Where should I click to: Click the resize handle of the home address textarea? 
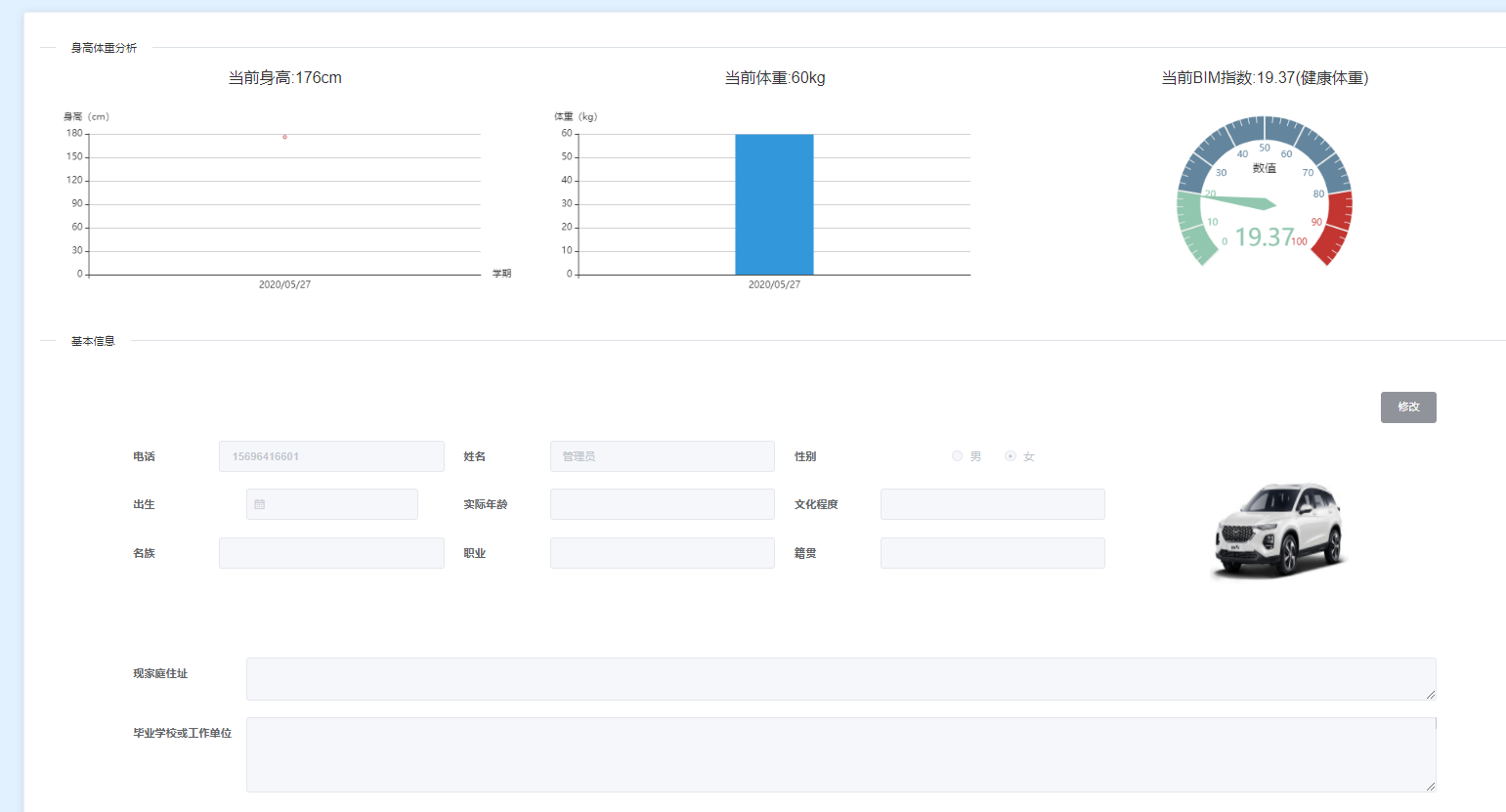coord(1431,695)
